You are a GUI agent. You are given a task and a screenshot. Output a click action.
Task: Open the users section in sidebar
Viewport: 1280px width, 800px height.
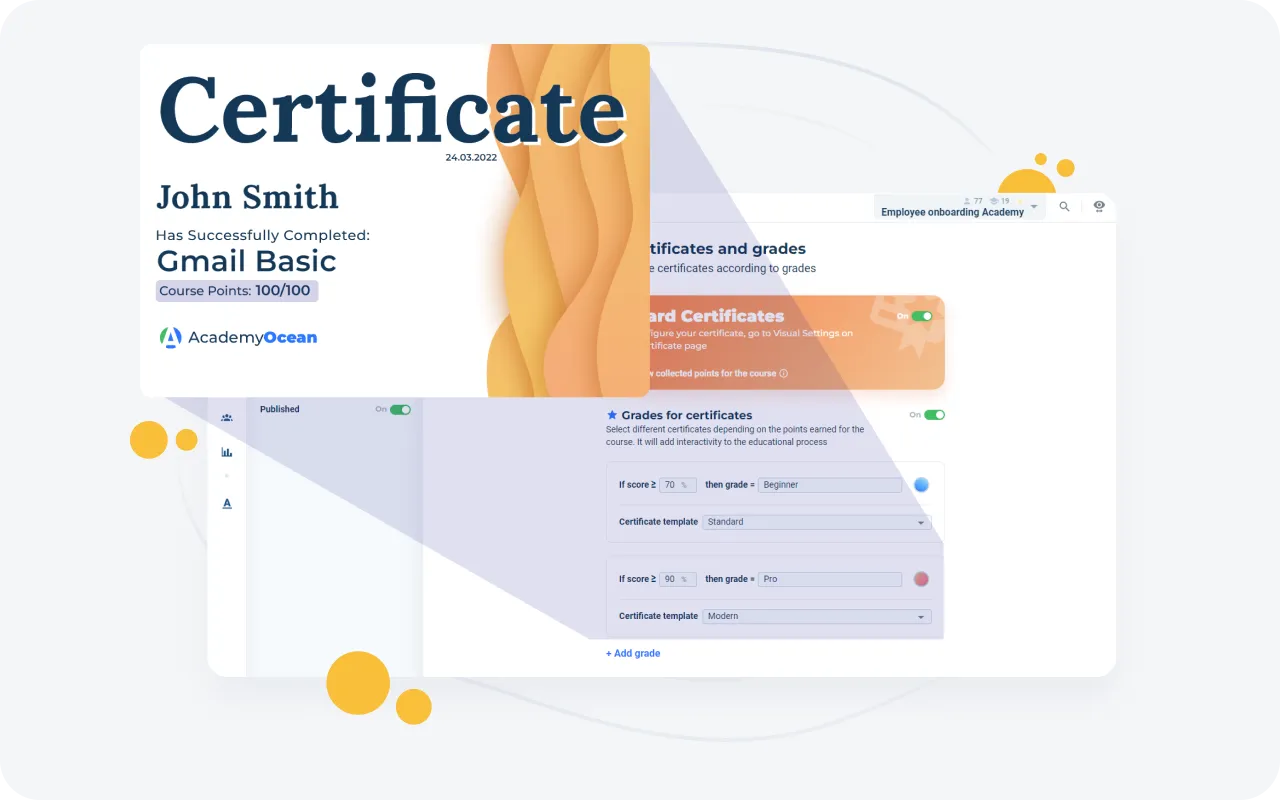227,417
